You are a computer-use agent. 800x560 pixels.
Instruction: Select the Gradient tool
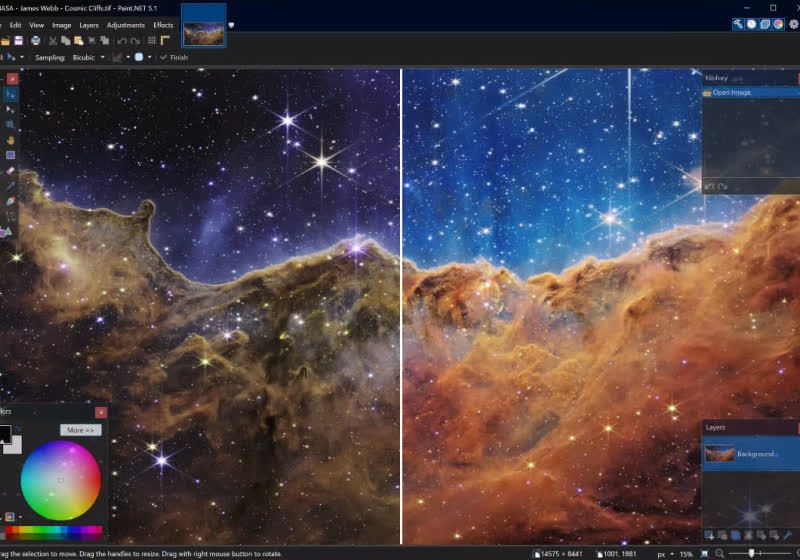tap(10, 155)
